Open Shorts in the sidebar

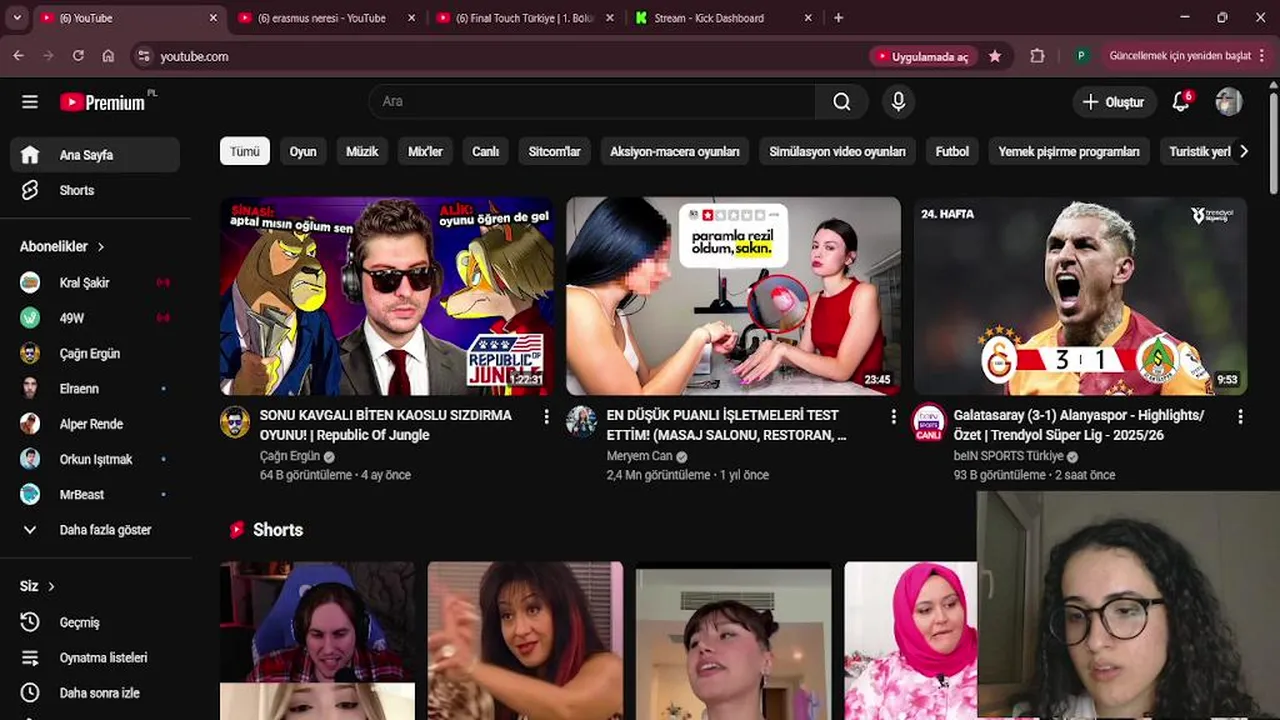click(x=95, y=190)
